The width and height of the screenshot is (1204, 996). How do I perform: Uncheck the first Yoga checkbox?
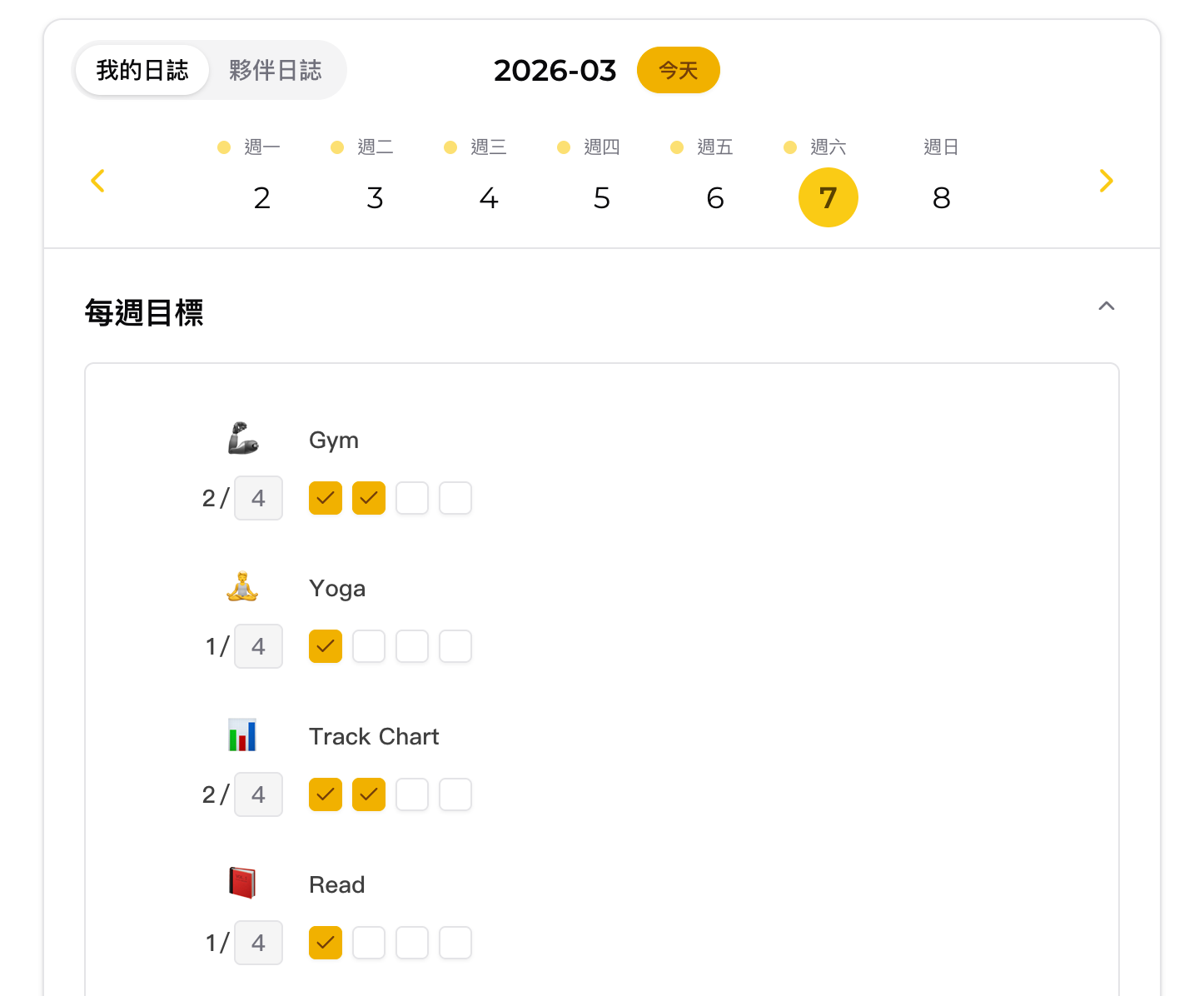pyautogui.click(x=326, y=646)
